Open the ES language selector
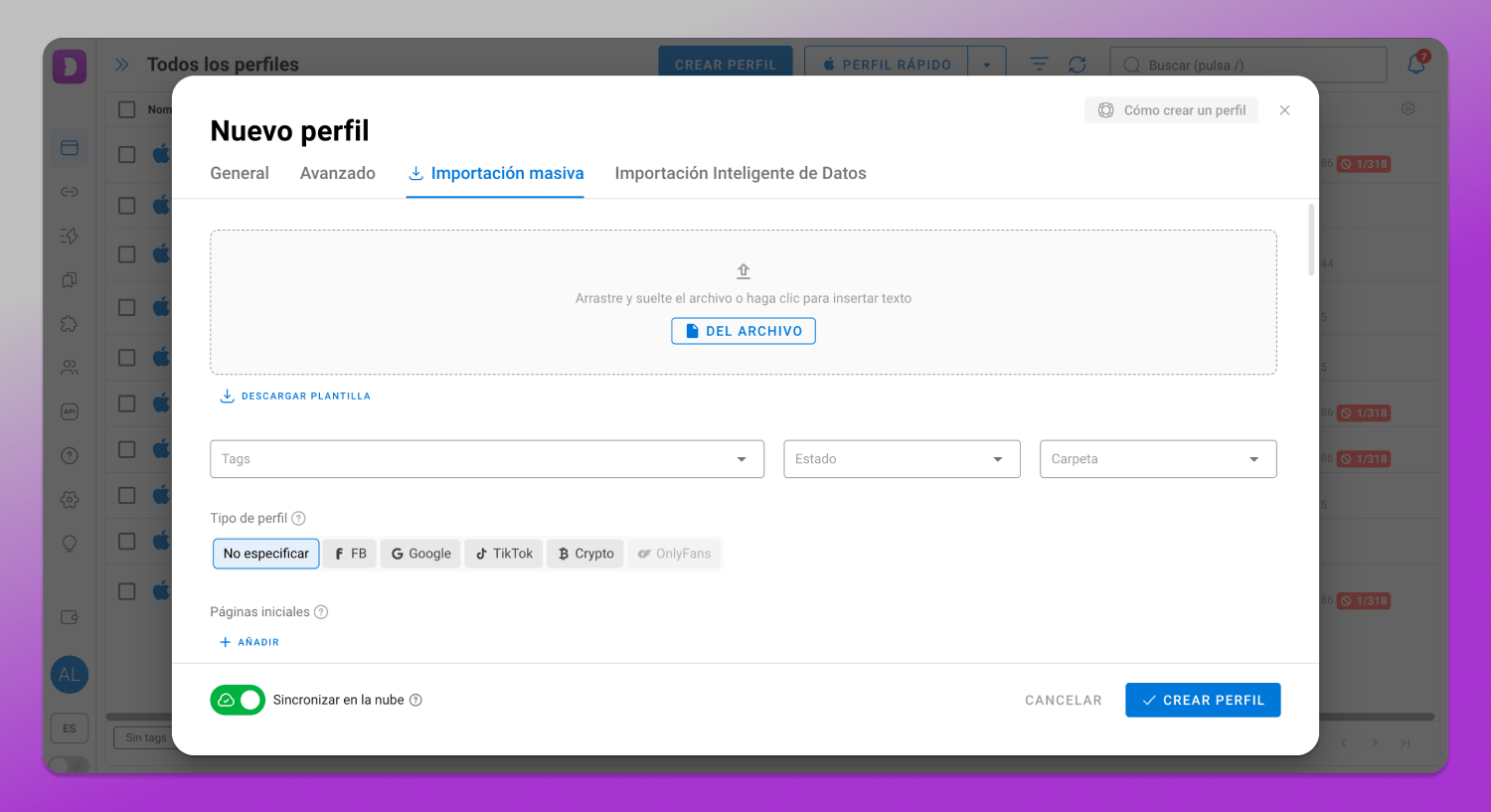Image resolution: width=1491 pixels, height=812 pixels. tap(70, 729)
